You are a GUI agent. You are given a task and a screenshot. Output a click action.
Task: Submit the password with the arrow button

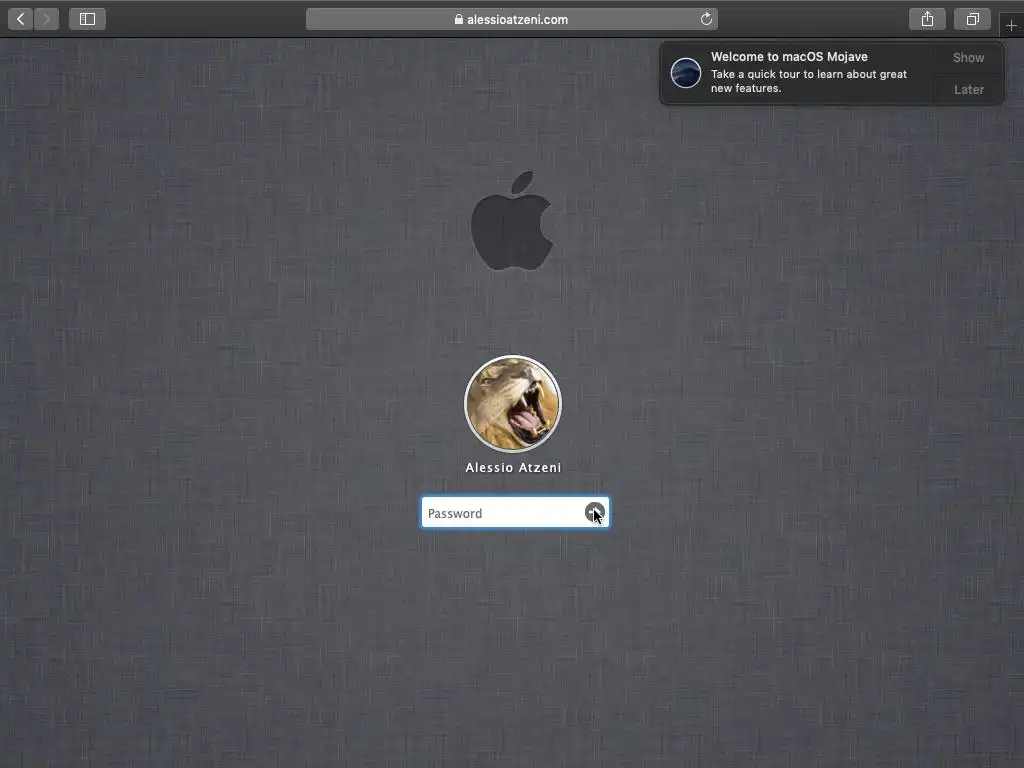[594, 513]
